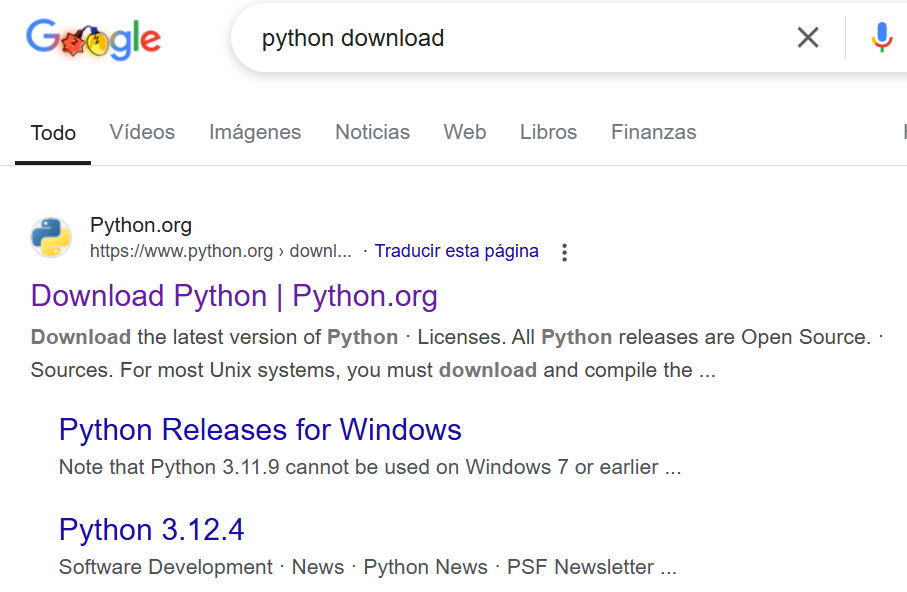Select the Todo tab
The image size is (907, 592).
point(53,133)
